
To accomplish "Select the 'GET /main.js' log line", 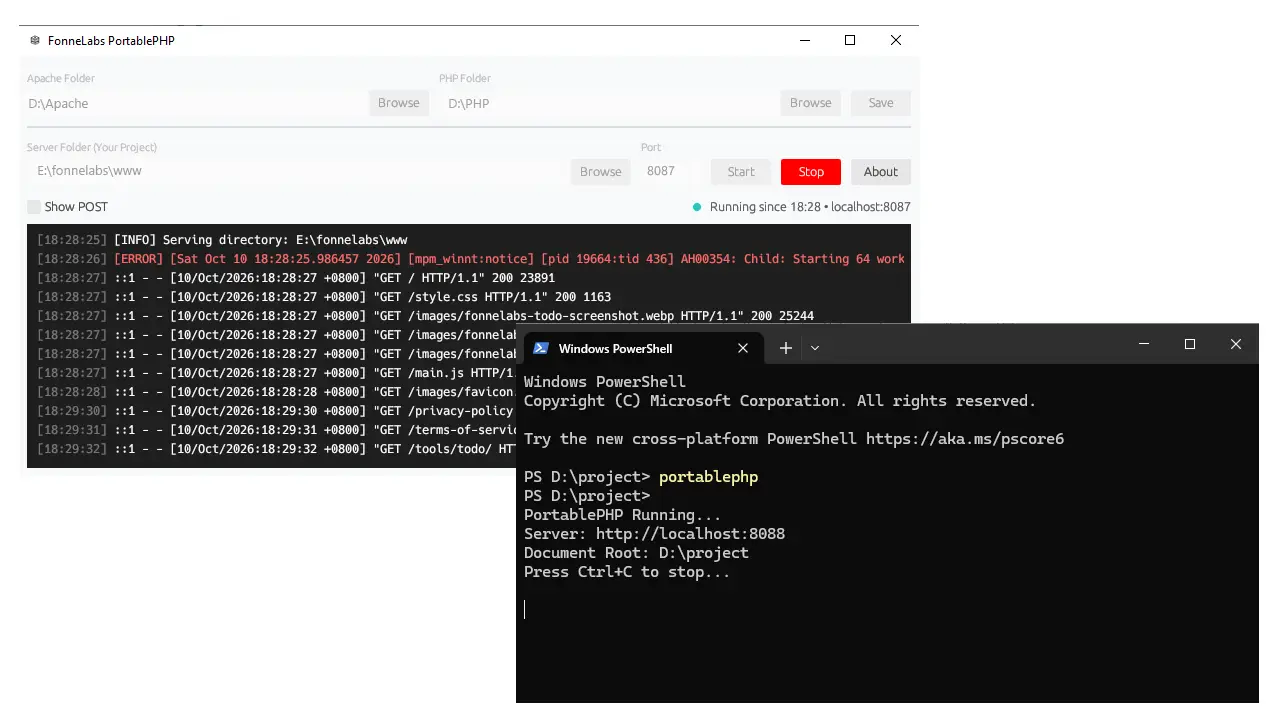I will point(274,373).
